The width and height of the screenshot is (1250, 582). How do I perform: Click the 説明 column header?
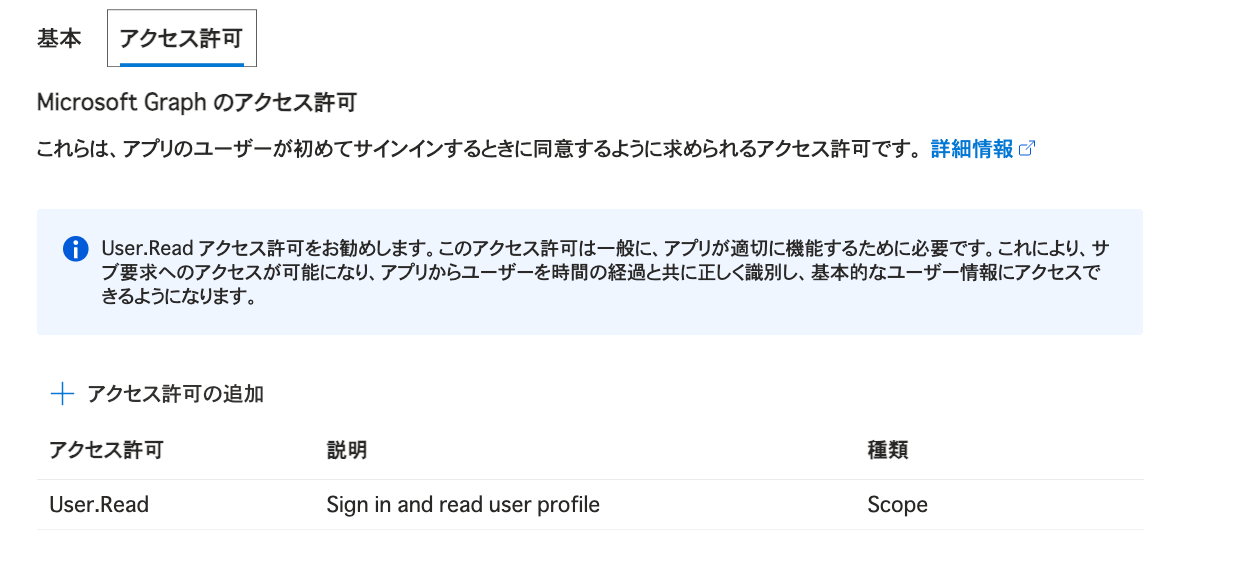tap(346, 450)
